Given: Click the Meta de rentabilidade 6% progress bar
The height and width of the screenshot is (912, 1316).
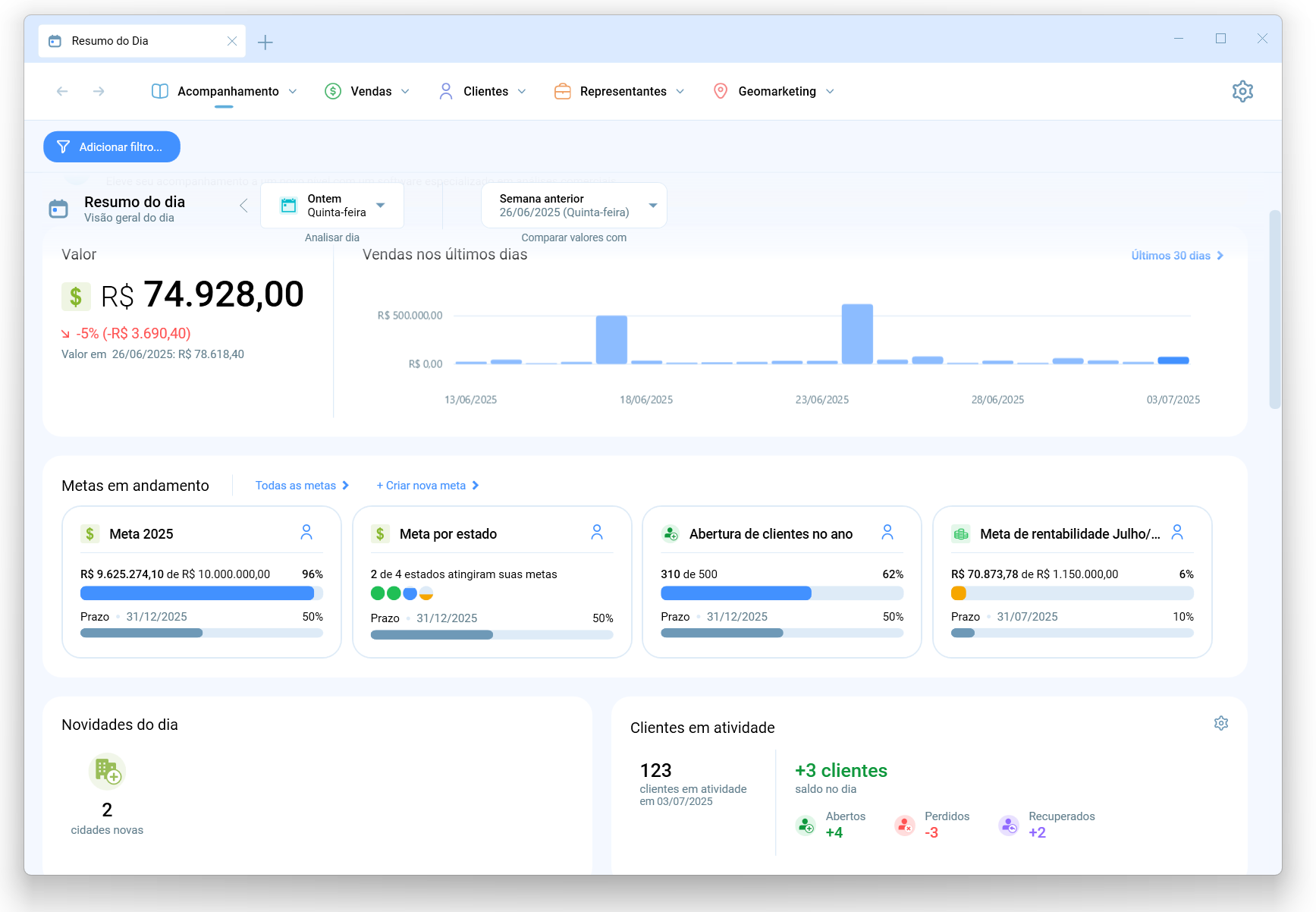Looking at the screenshot, I should (1073, 593).
